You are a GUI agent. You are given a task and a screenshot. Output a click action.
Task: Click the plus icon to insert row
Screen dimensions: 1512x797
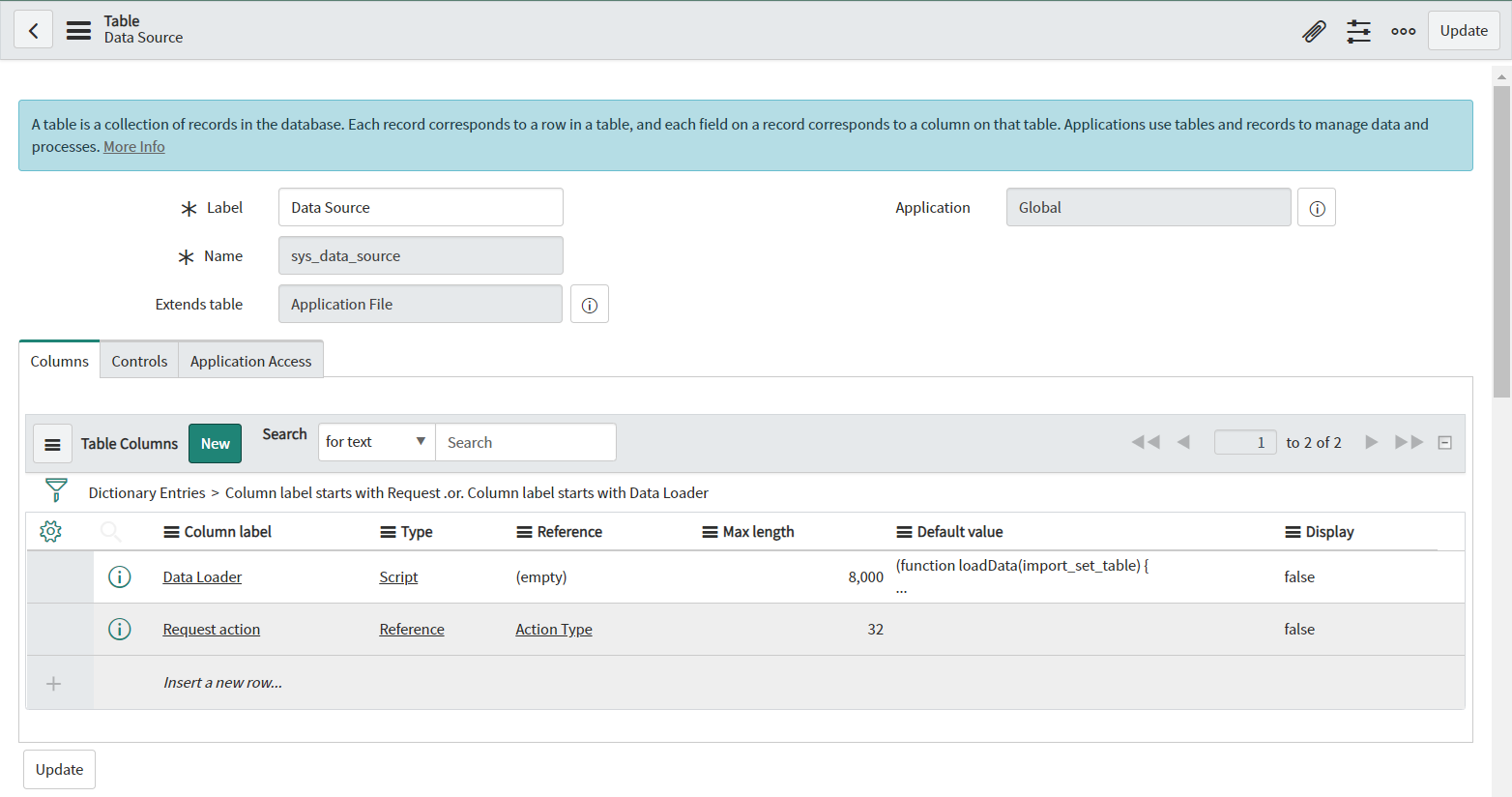tap(54, 684)
